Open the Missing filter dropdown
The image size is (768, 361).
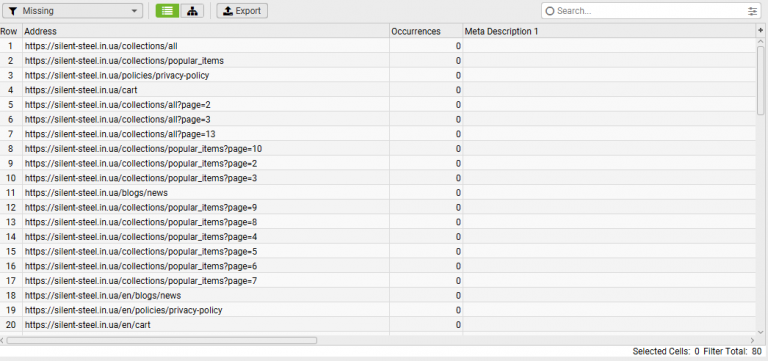click(72, 11)
